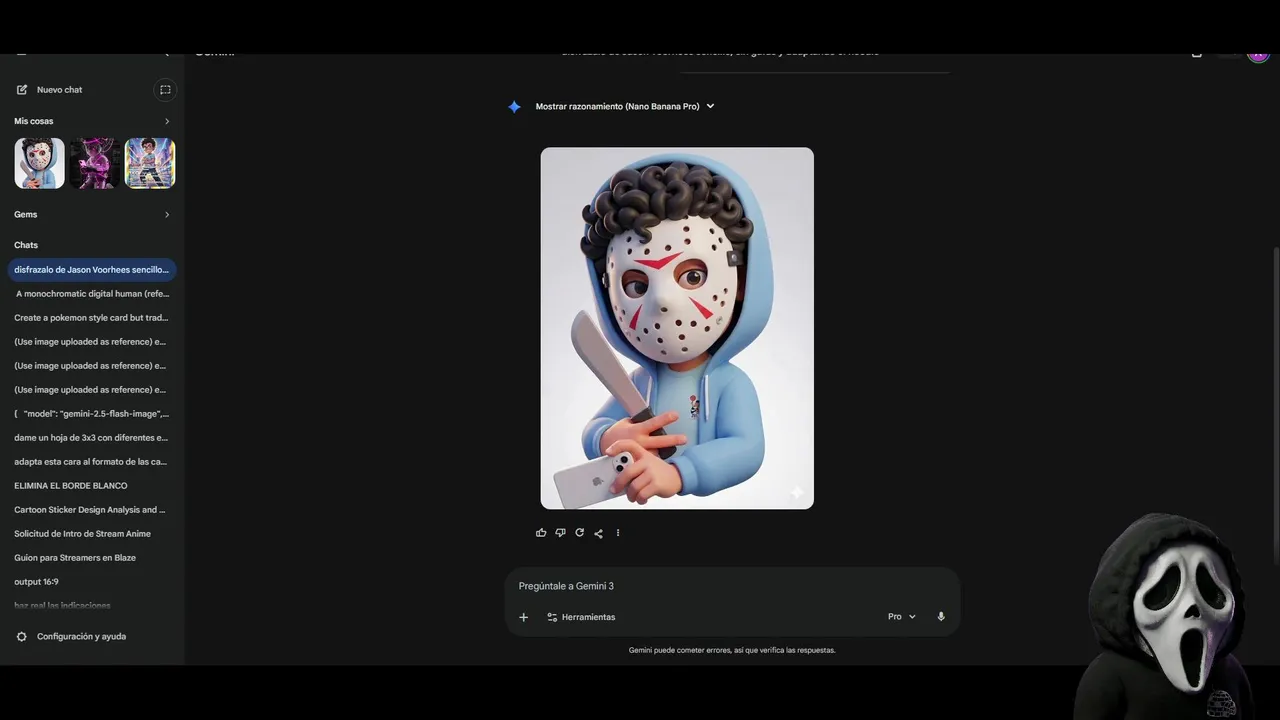Image resolution: width=1280 pixels, height=720 pixels.
Task: Open more options three-dot menu below image
Action: coord(618,533)
